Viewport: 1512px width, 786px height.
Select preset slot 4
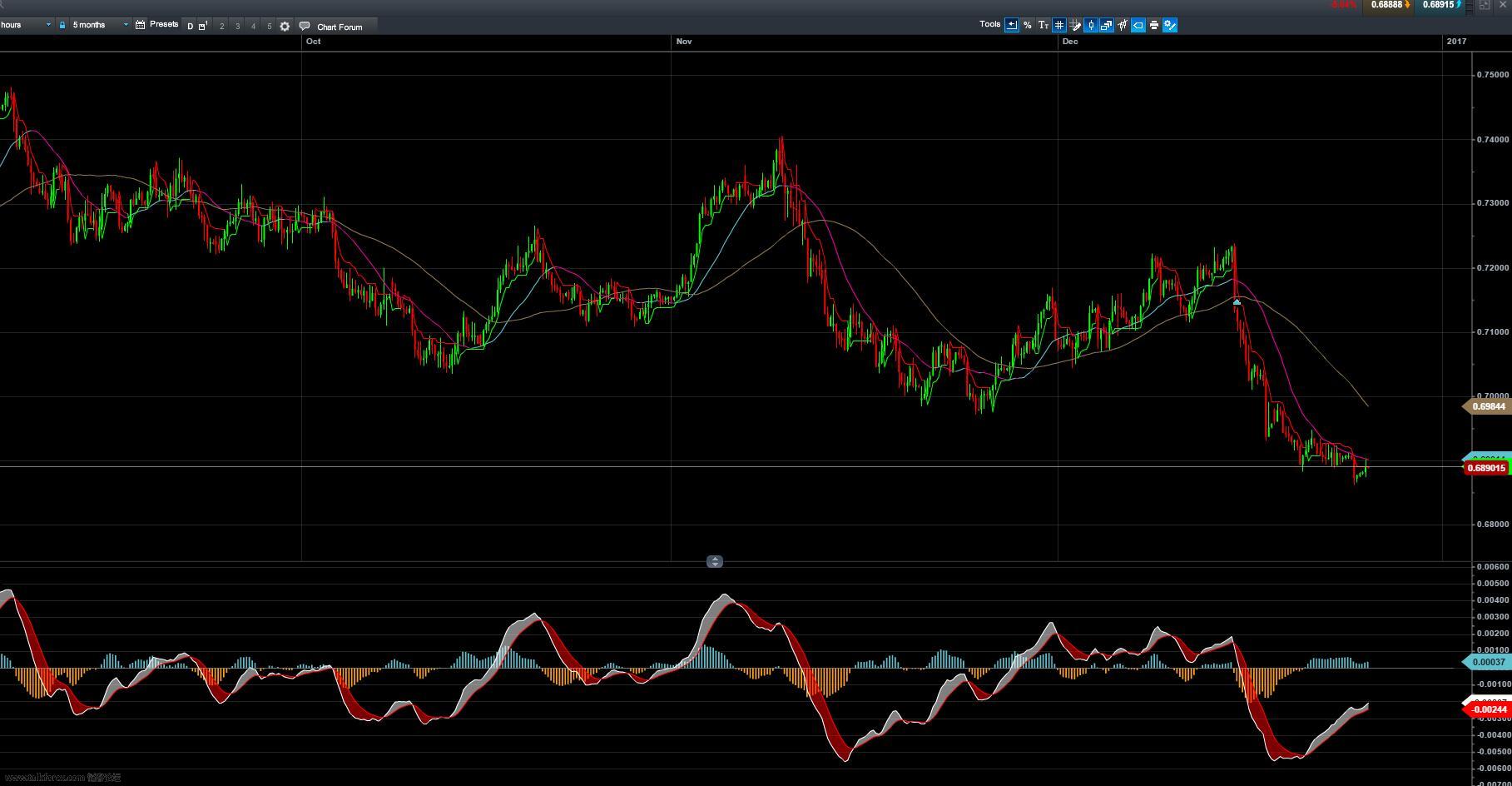coord(253,26)
